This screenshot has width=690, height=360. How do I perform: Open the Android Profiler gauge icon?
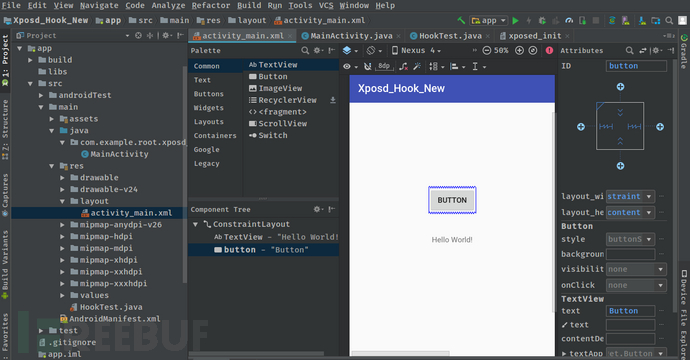[569, 20]
